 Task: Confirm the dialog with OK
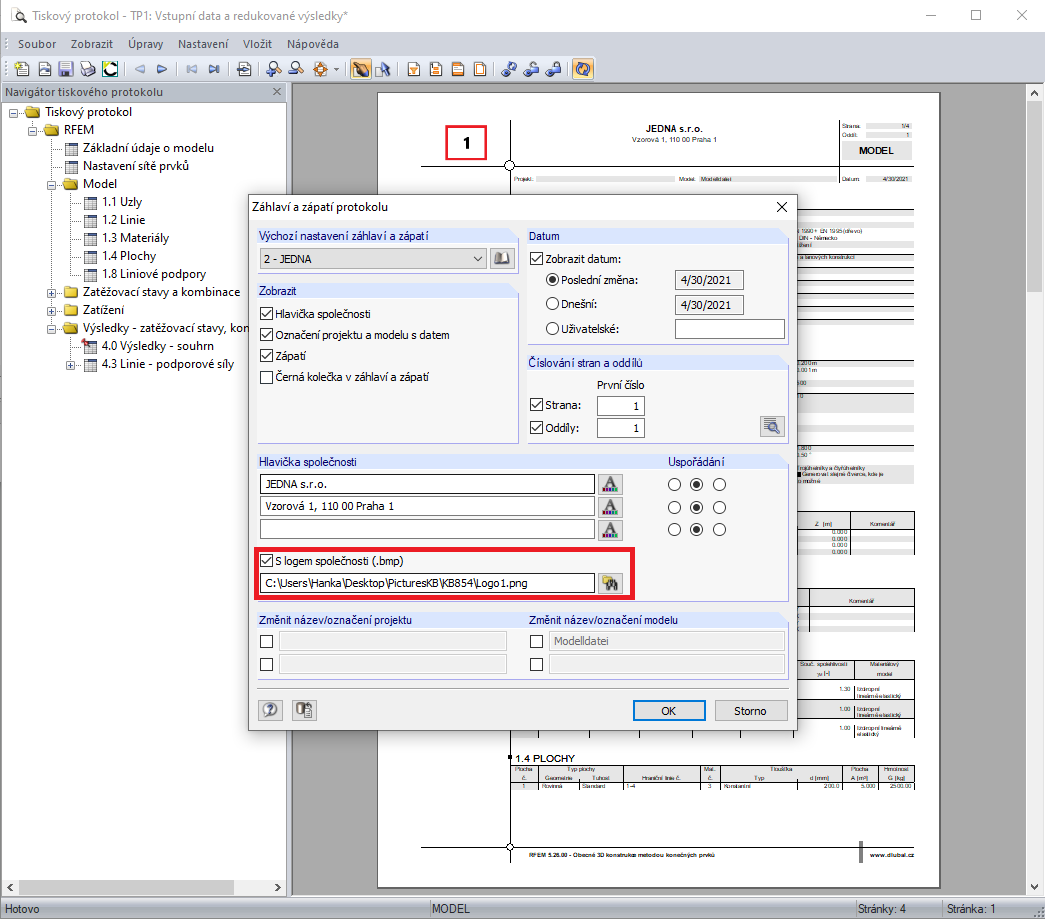pos(668,710)
